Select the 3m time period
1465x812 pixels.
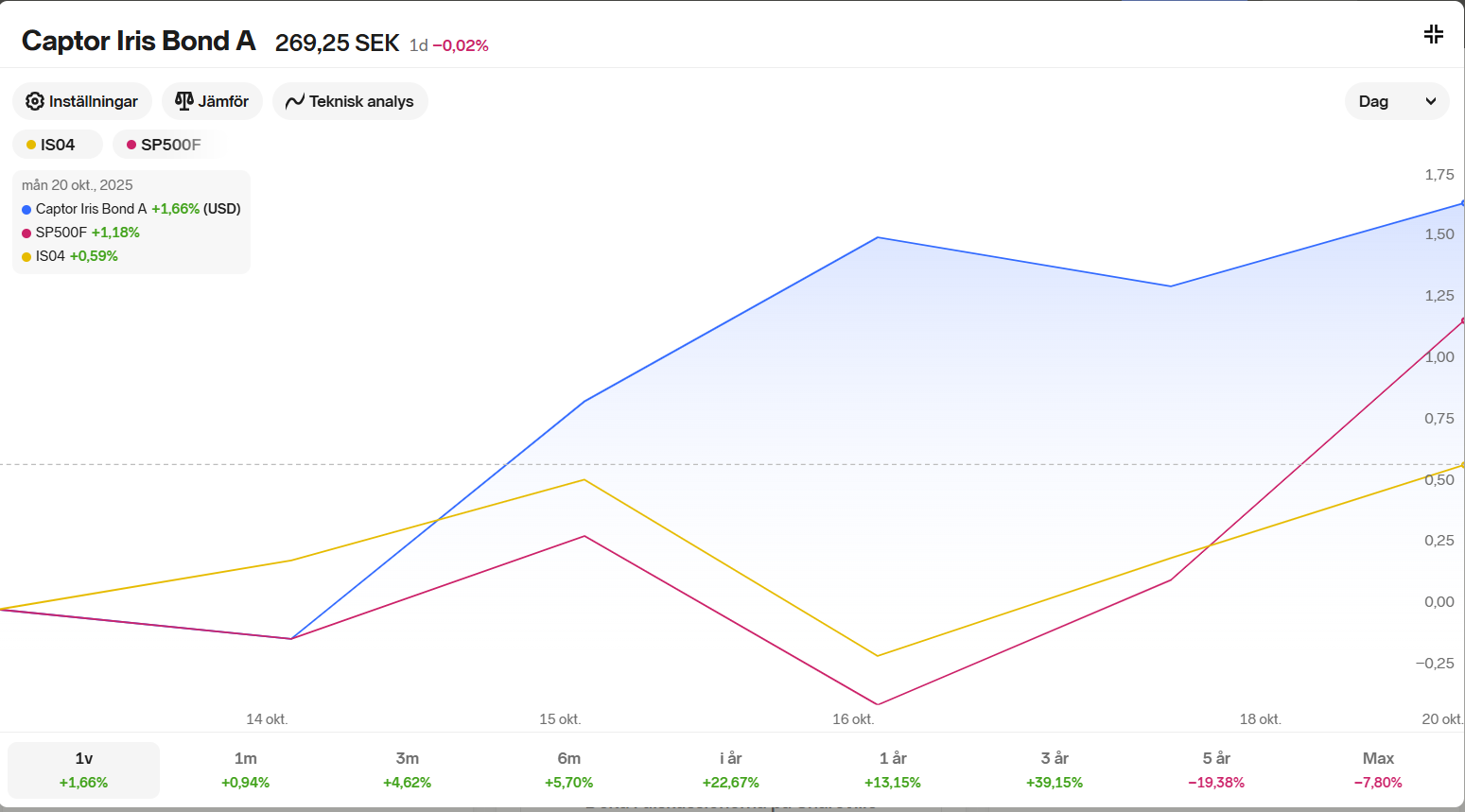click(x=407, y=769)
